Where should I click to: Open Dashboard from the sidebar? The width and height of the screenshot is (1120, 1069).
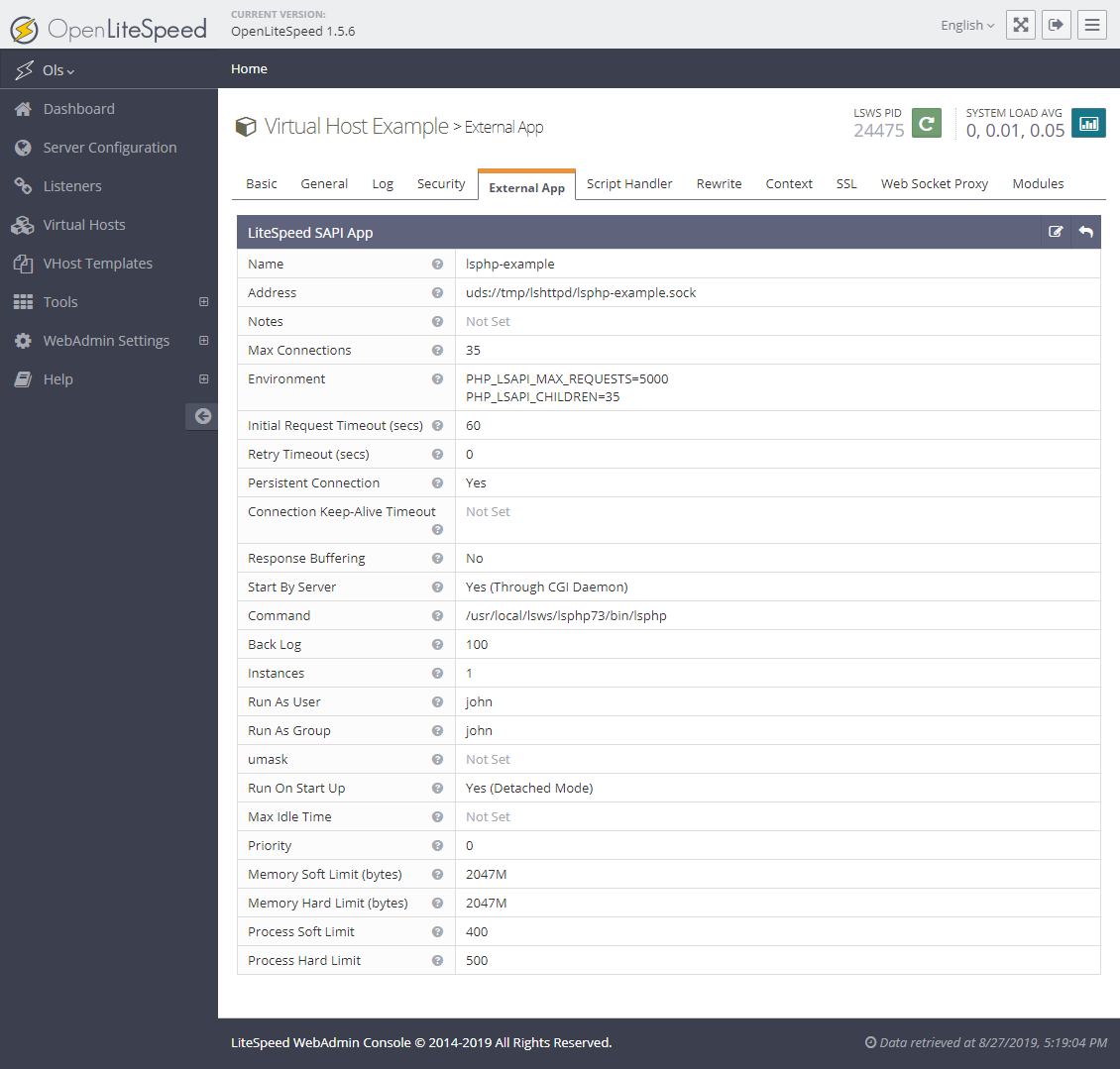pos(78,109)
